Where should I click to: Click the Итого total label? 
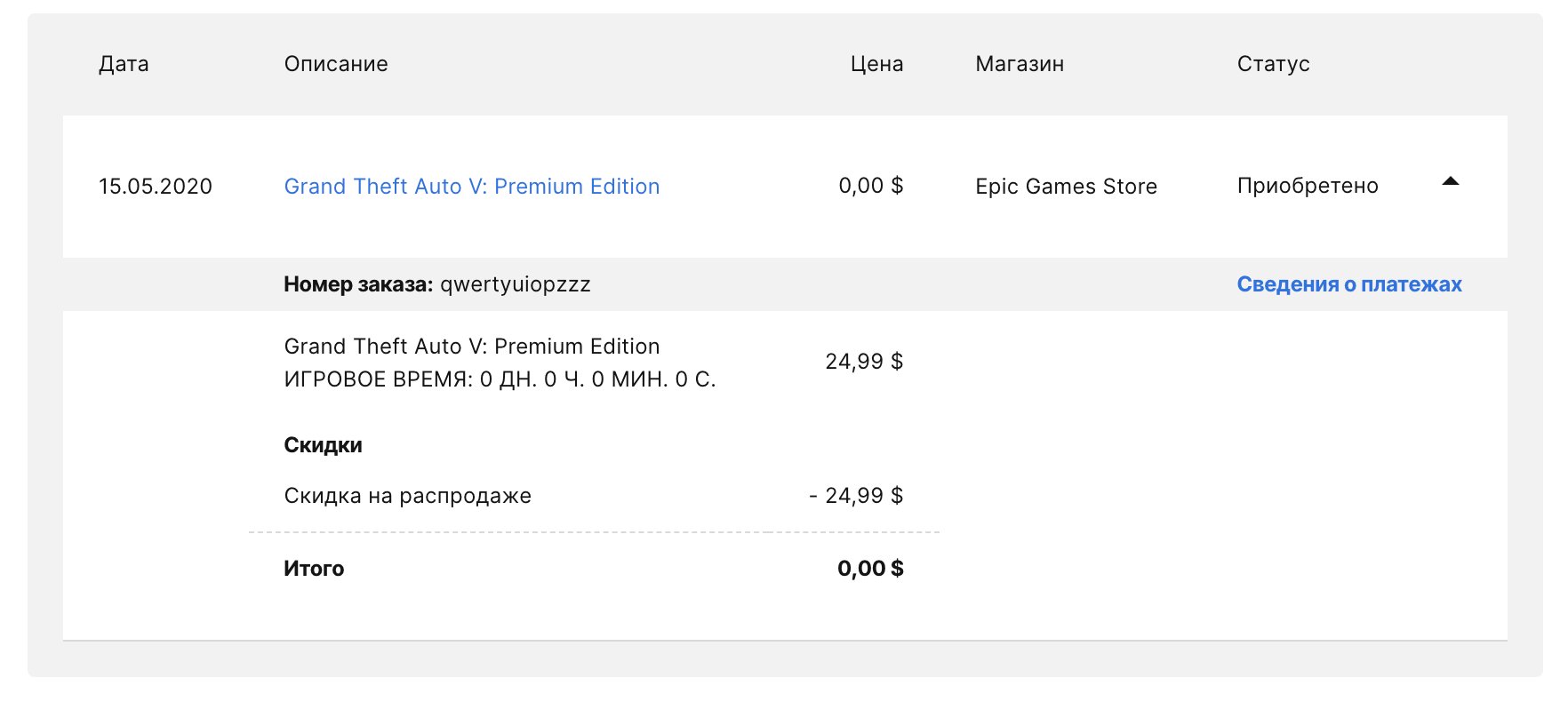tap(314, 569)
